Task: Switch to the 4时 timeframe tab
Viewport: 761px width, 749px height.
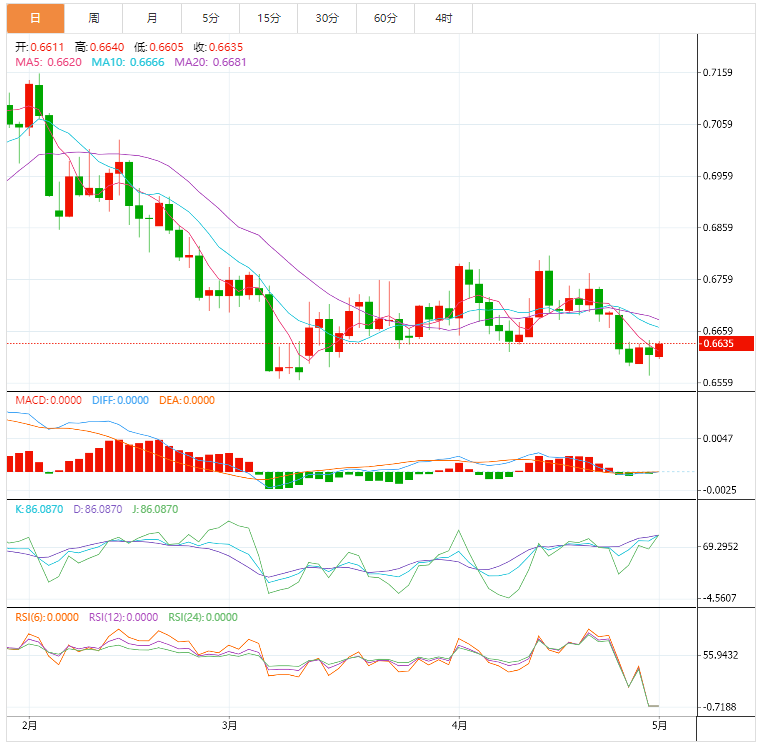Action: 444,18
